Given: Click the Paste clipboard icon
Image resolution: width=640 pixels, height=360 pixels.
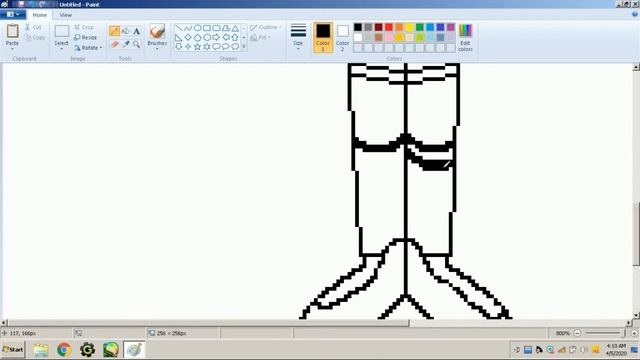Looking at the screenshot, I should coord(12,31).
